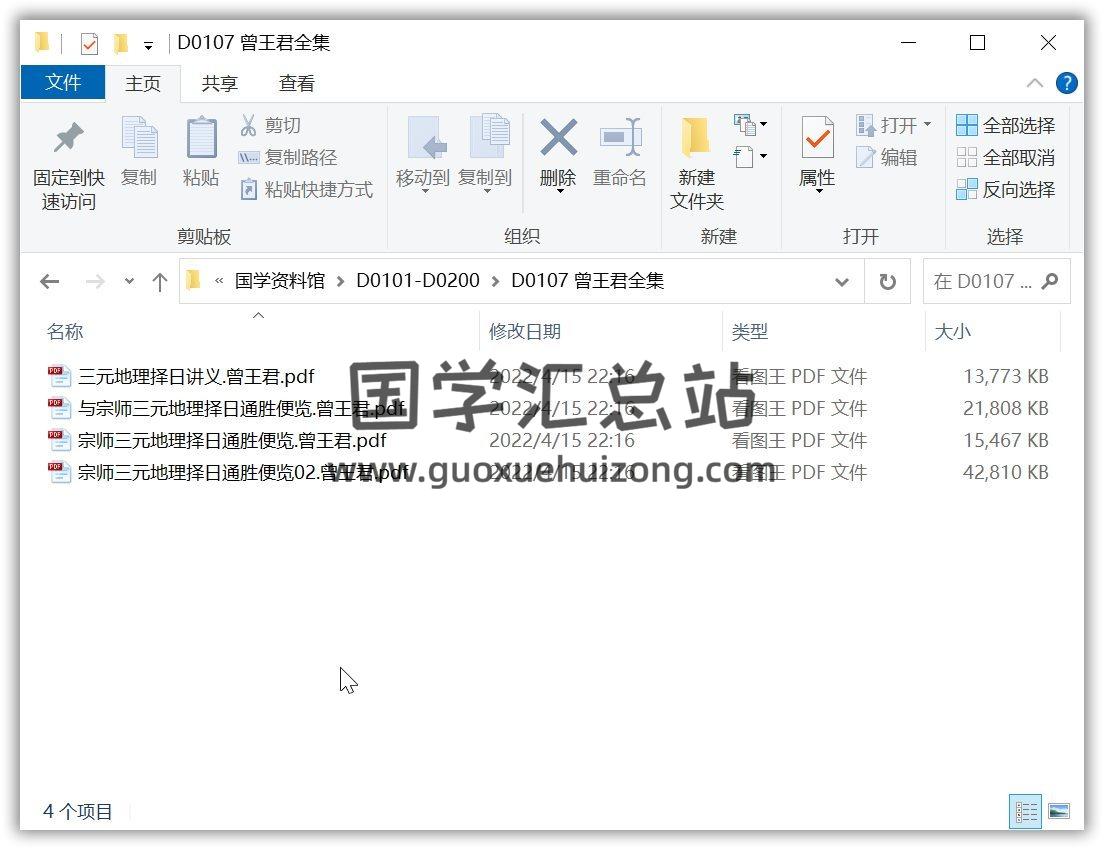
Task: Click 全部选择 to select all files
Action: pos(1006,125)
